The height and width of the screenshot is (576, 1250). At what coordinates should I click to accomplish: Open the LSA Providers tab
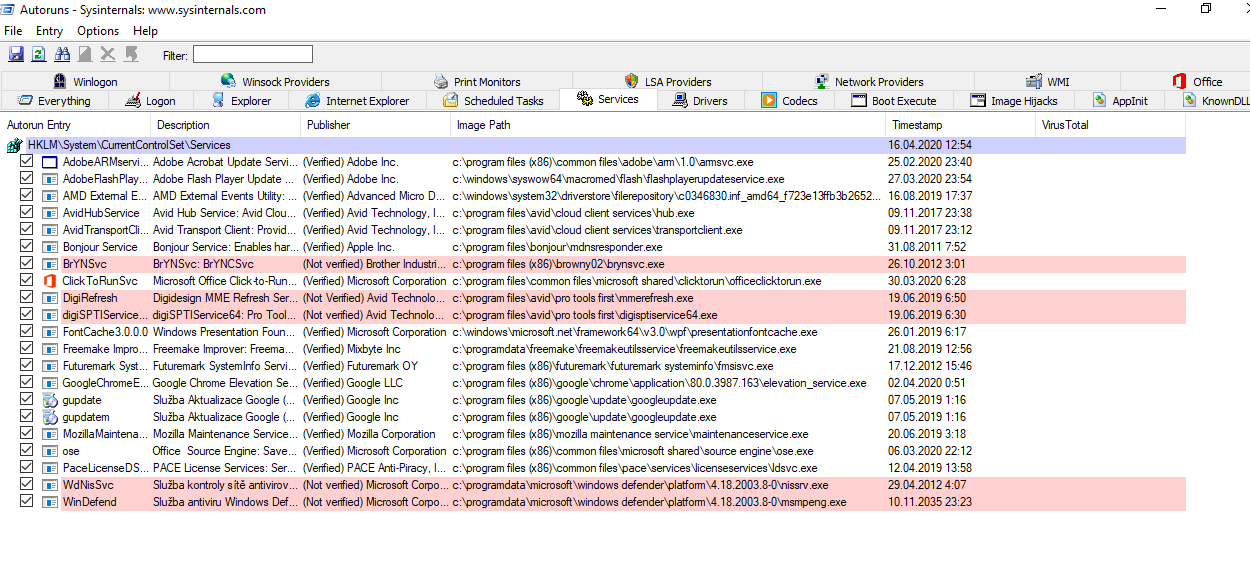(x=667, y=82)
